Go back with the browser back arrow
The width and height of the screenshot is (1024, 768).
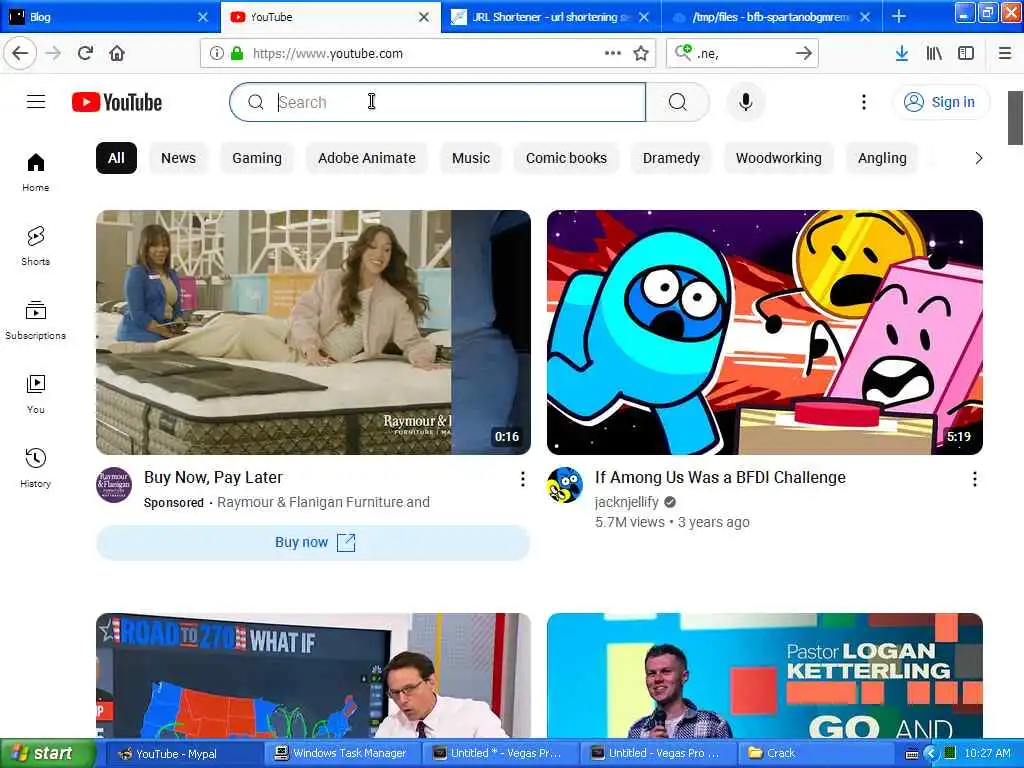[20, 53]
